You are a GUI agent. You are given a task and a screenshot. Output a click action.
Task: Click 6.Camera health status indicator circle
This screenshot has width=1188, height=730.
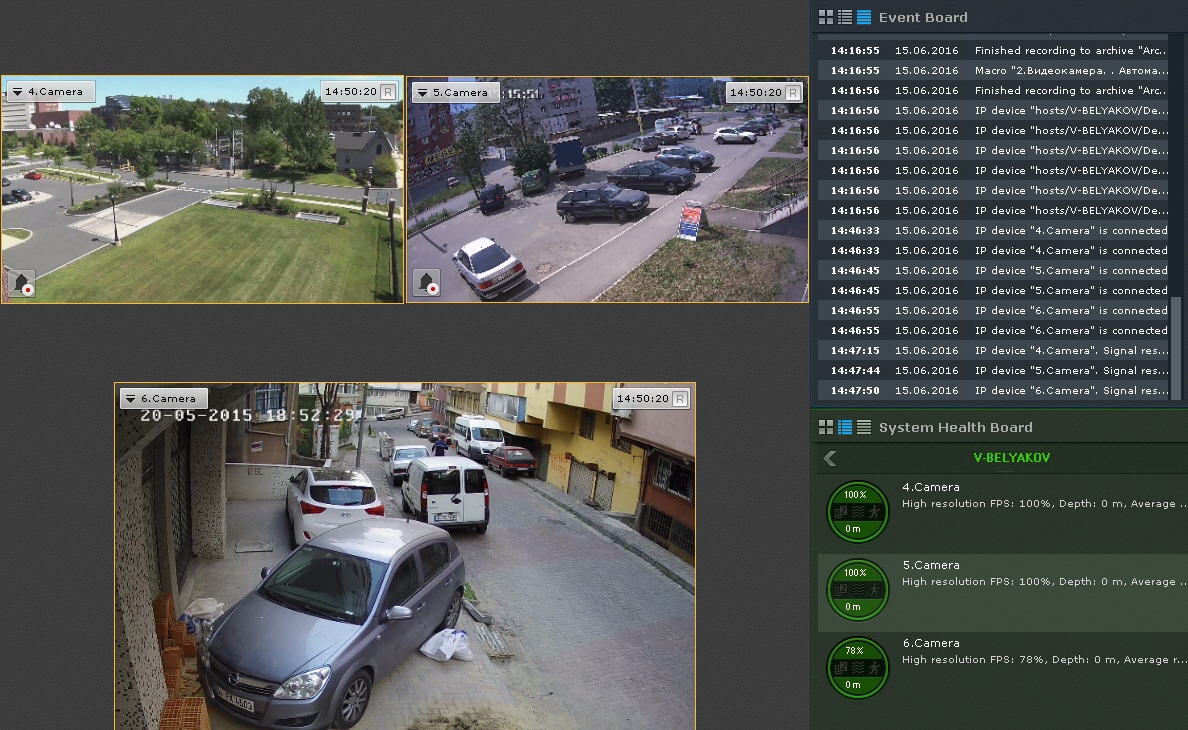(x=857, y=668)
